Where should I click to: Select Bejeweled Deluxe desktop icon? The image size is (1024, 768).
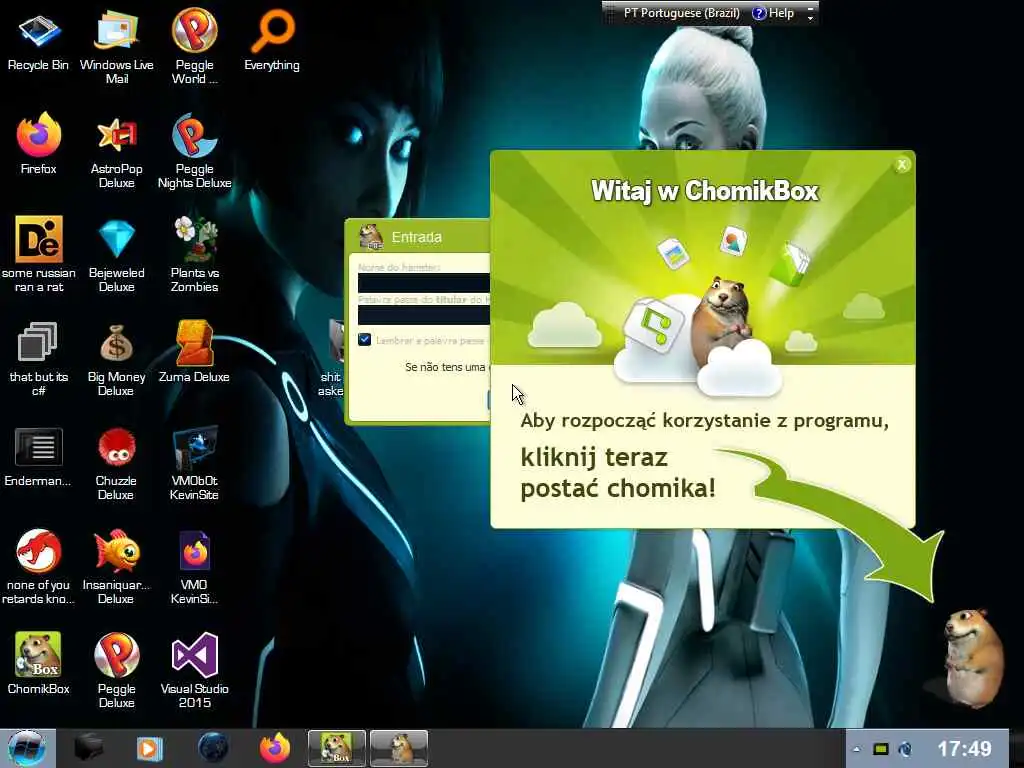click(116, 255)
